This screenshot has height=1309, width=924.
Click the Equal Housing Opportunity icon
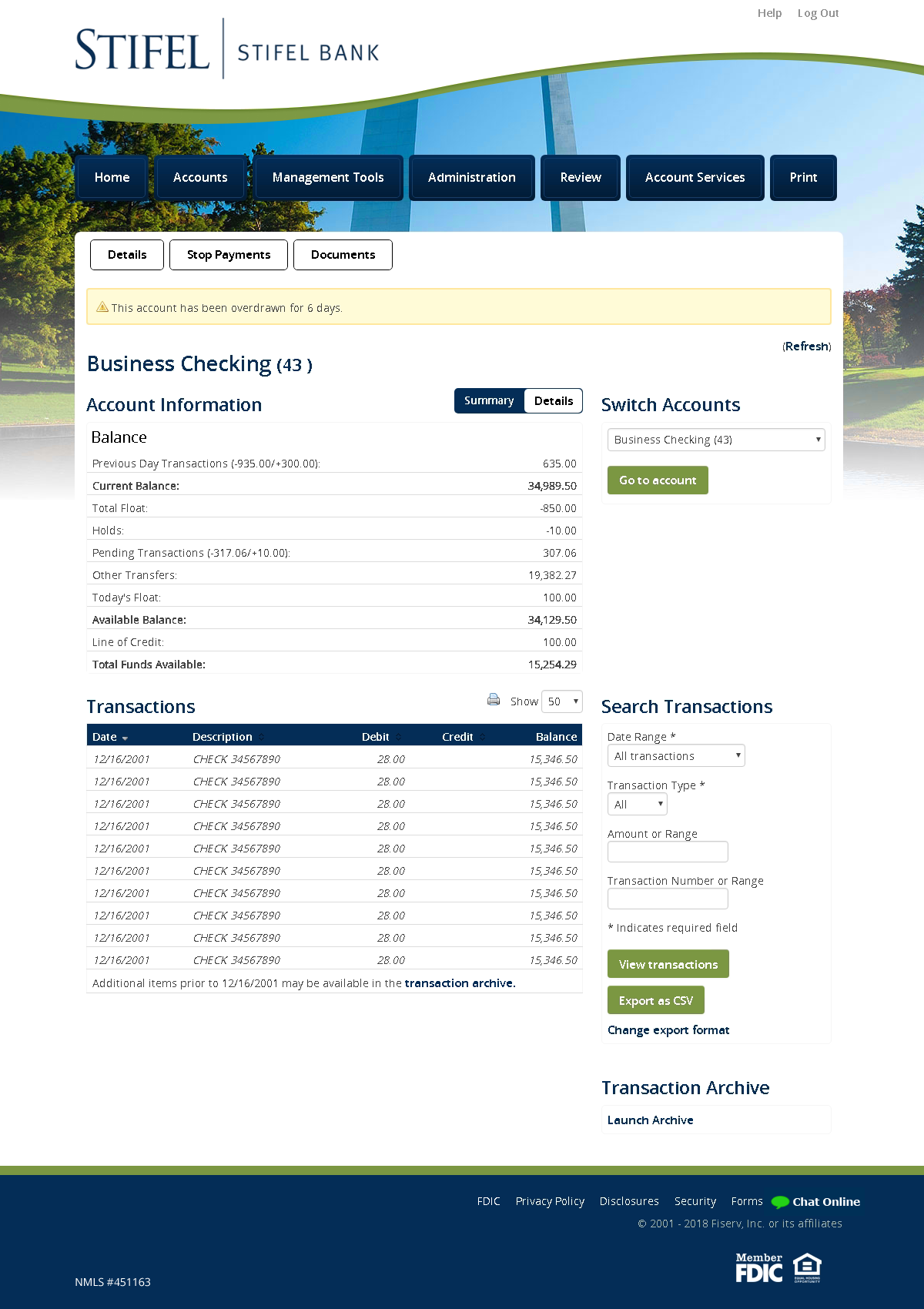(807, 1268)
